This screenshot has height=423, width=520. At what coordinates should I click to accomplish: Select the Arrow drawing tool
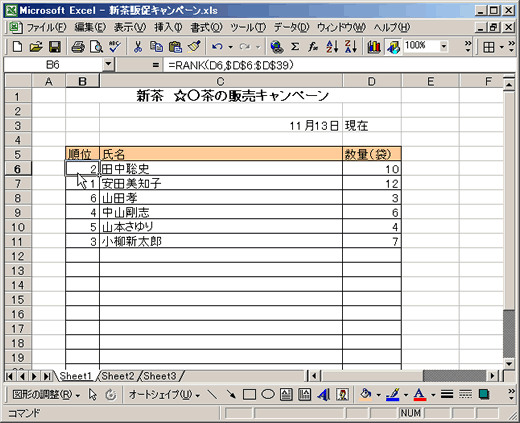click(x=231, y=395)
